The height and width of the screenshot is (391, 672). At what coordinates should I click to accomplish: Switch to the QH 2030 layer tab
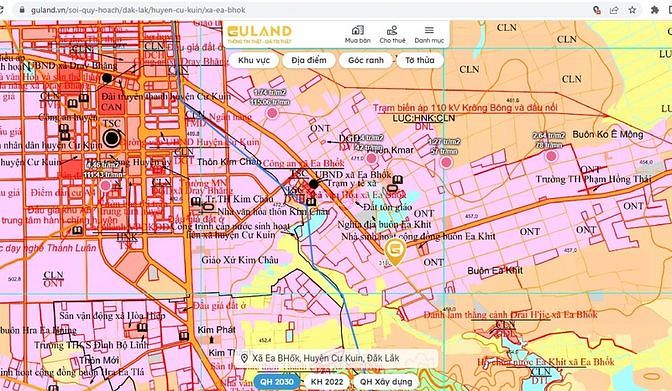(277, 382)
